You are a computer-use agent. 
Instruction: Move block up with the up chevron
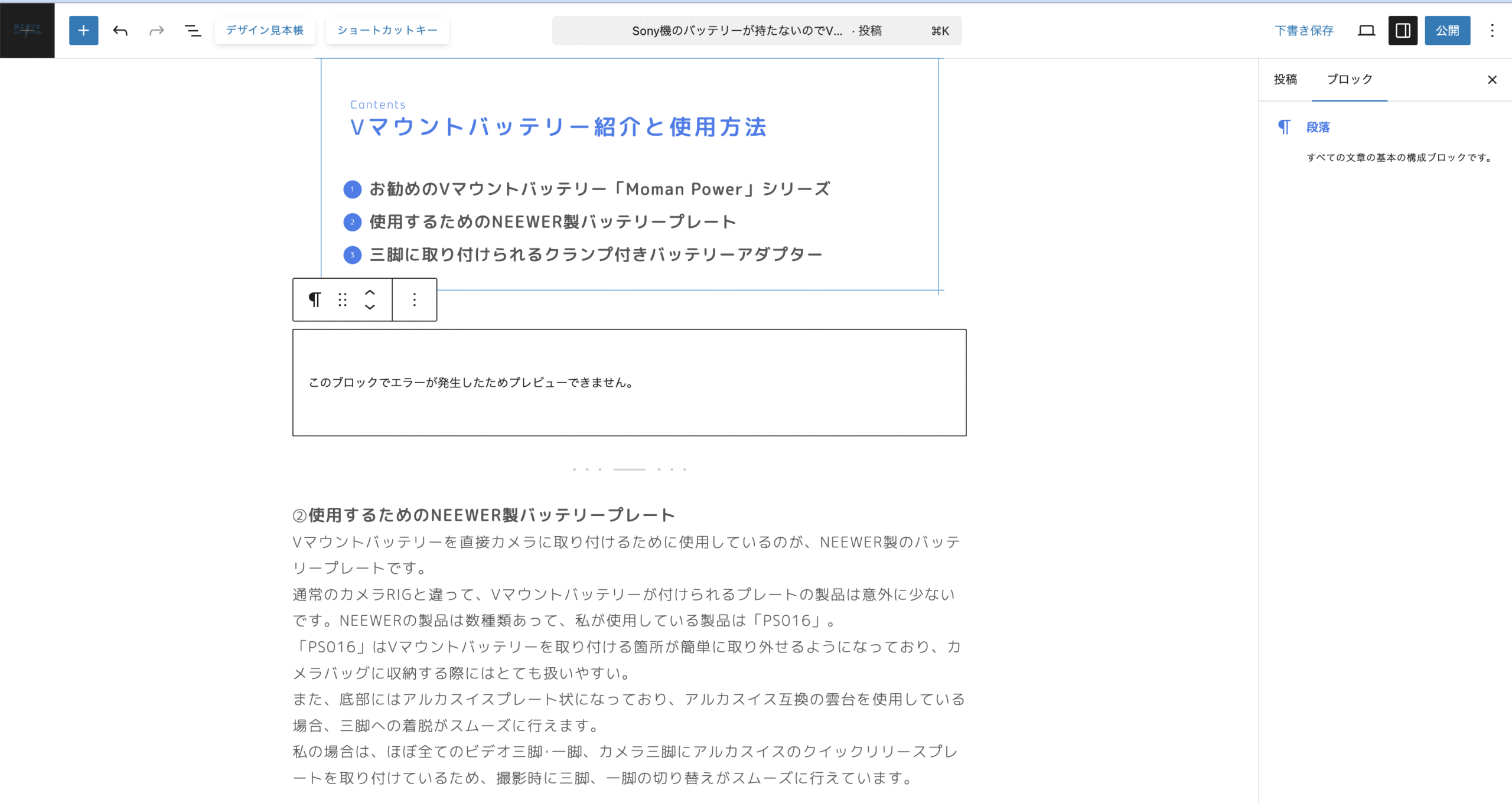click(370, 292)
